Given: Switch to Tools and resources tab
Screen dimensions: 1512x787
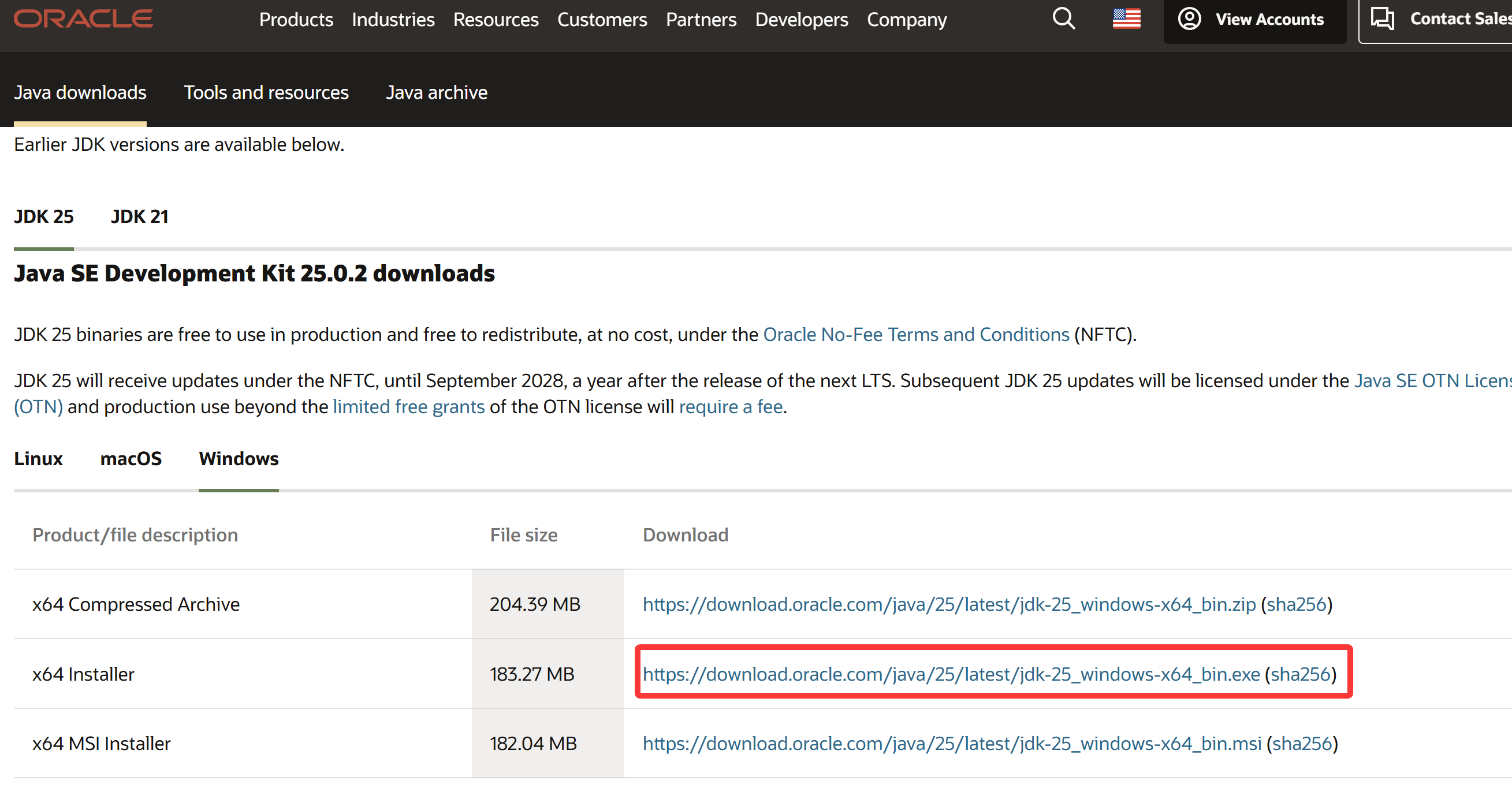Looking at the screenshot, I should click(x=266, y=92).
